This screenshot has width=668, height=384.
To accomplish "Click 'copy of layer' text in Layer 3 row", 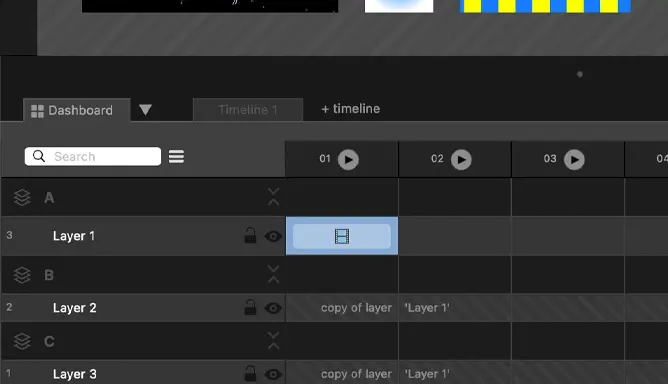I will [356, 374].
